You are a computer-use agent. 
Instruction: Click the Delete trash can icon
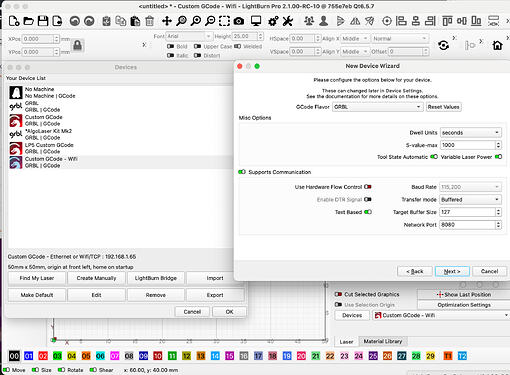(150, 21)
